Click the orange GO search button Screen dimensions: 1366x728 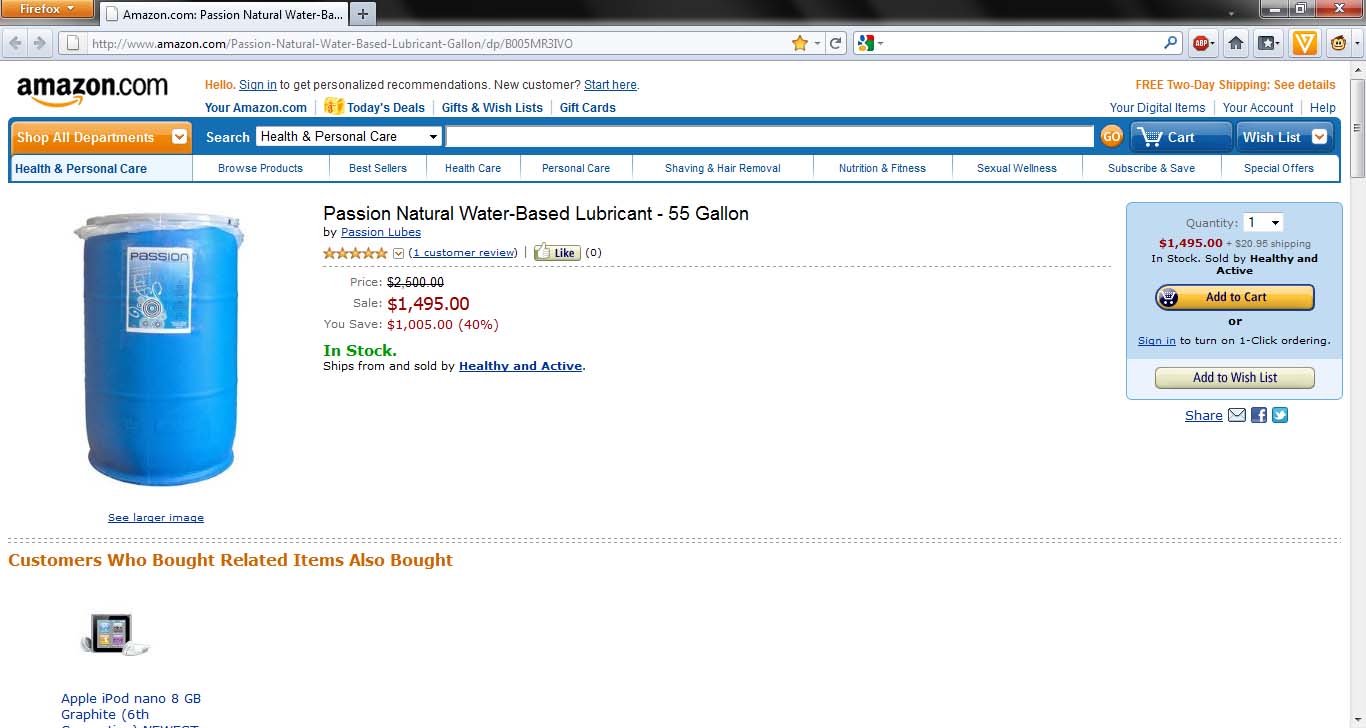pos(1111,137)
